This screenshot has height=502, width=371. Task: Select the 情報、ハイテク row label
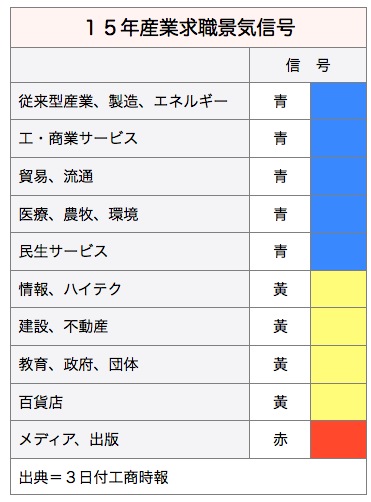[x=70, y=289]
